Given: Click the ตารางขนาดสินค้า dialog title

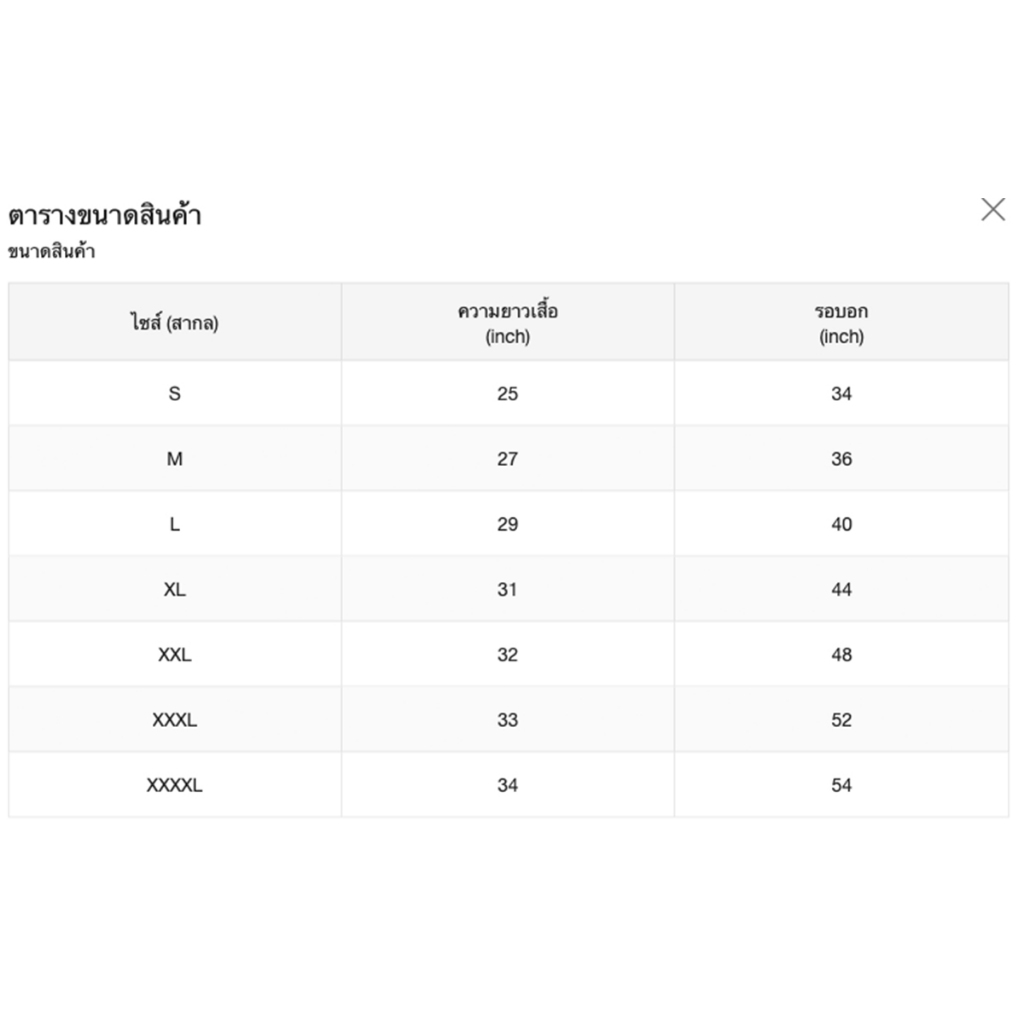Looking at the screenshot, I should (x=105, y=215).
